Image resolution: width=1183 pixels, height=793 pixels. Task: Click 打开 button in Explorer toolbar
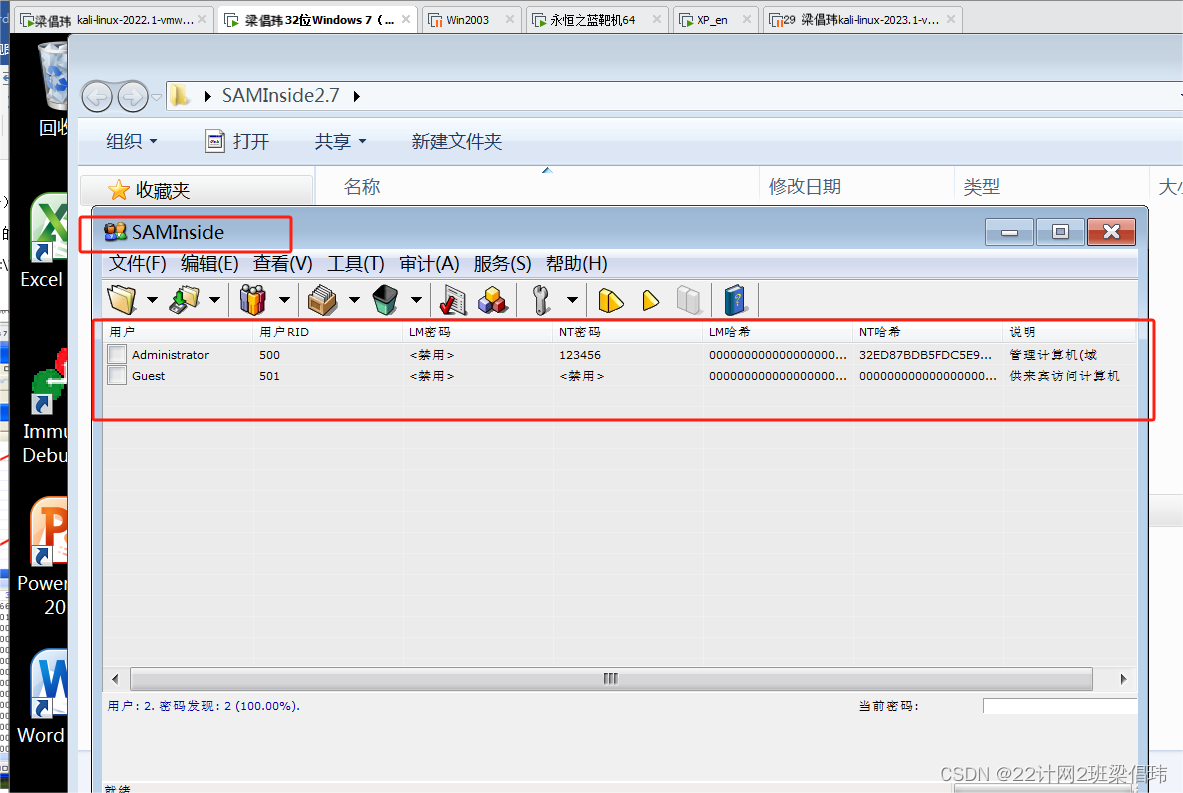237,141
